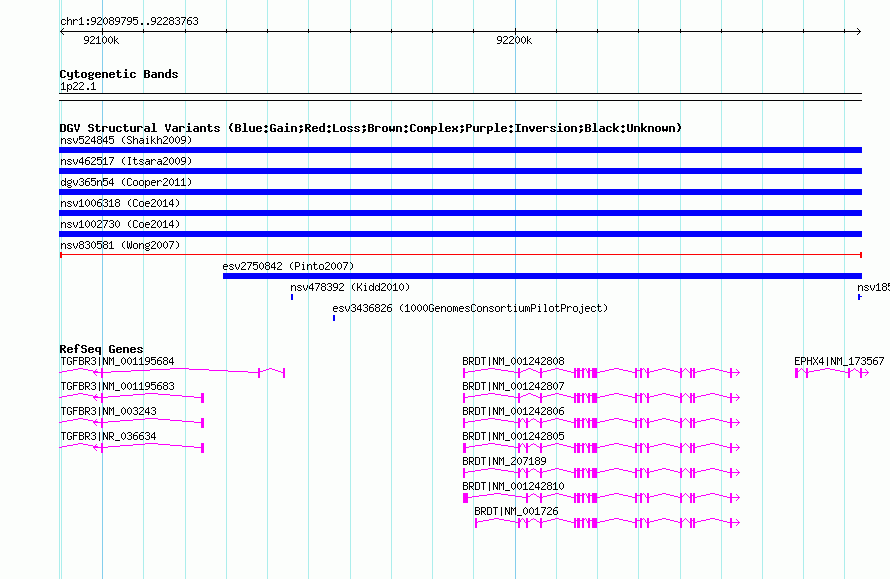This screenshot has width=890, height=579.
Task: Select the EPHX4 NM_173567 gene glyph
Action: tap(832, 373)
